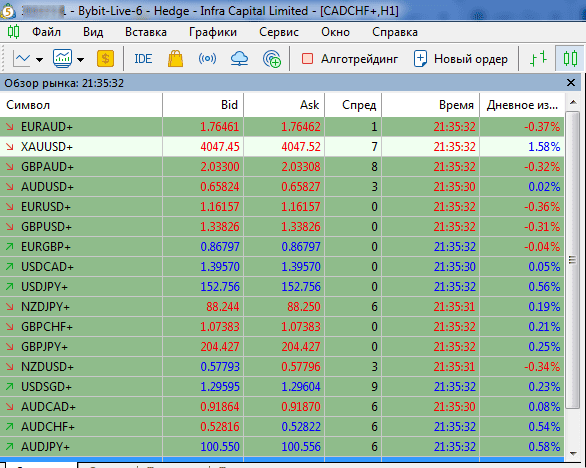The height and width of the screenshot is (468, 586).
Task: Click the EURAUD+ daily change -0.37%
Action: [x=542, y=127]
